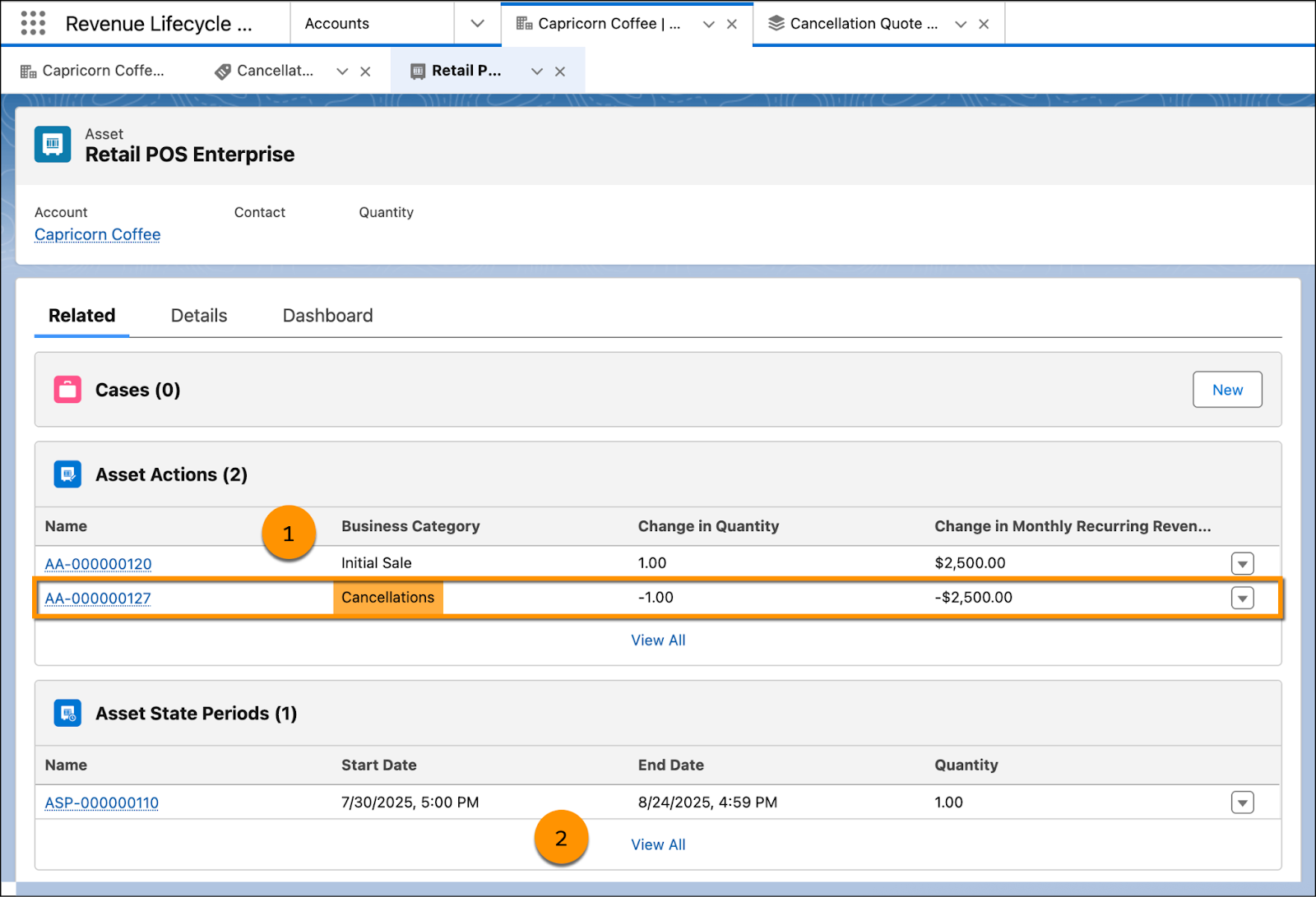
Task: Click the Change in Quantity column header
Action: [708, 526]
